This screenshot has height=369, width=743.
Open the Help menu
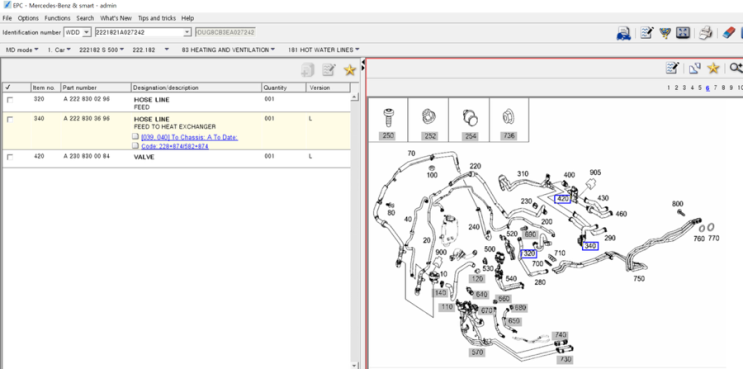coord(188,18)
